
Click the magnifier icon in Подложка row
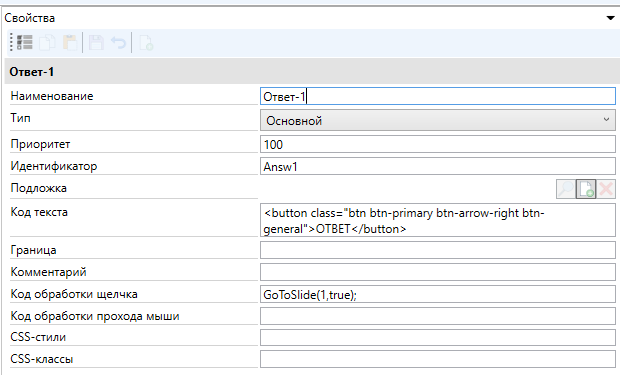(x=566, y=189)
